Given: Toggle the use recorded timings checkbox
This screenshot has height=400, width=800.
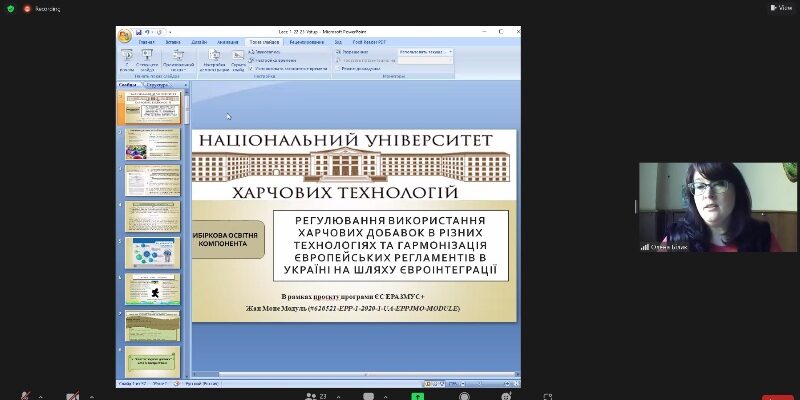Looking at the screenshot, I should (x=251, y=68).
